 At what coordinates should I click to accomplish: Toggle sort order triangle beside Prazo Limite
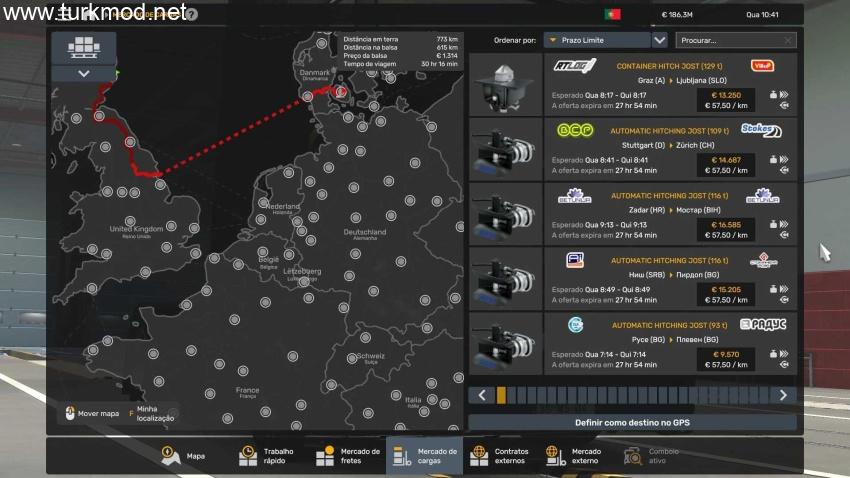[552, 40]
